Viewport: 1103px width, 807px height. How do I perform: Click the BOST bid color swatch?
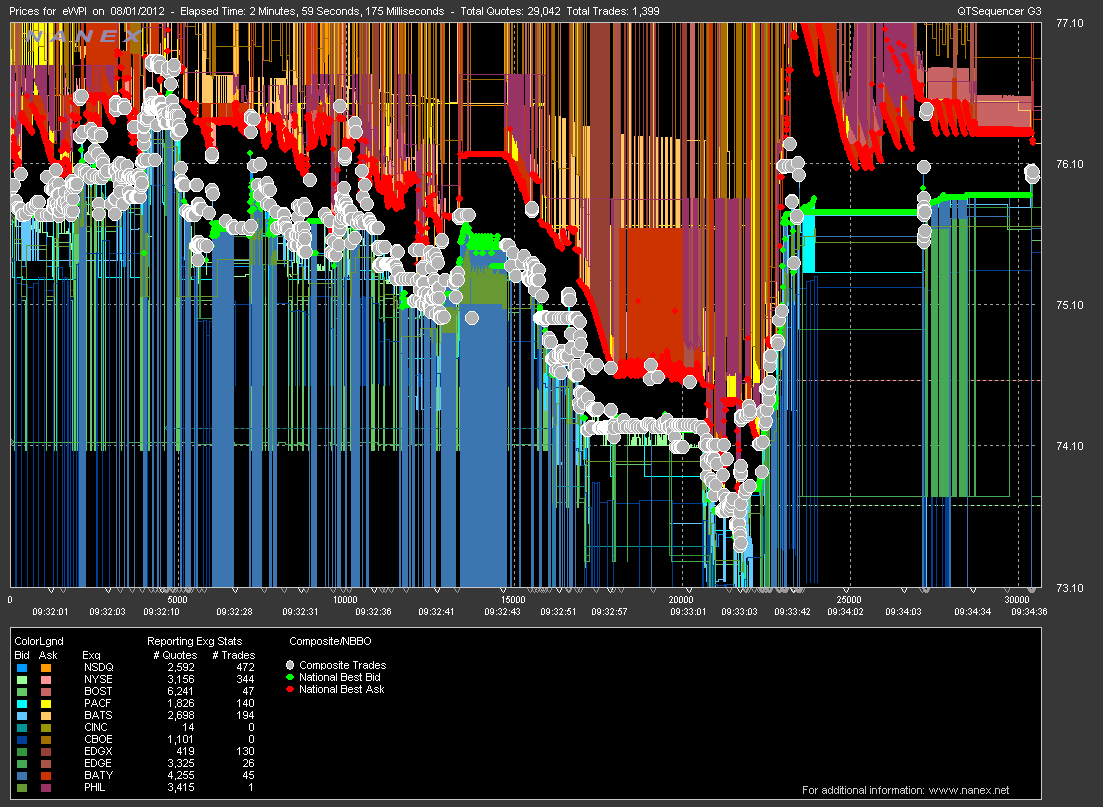(22, 692)
